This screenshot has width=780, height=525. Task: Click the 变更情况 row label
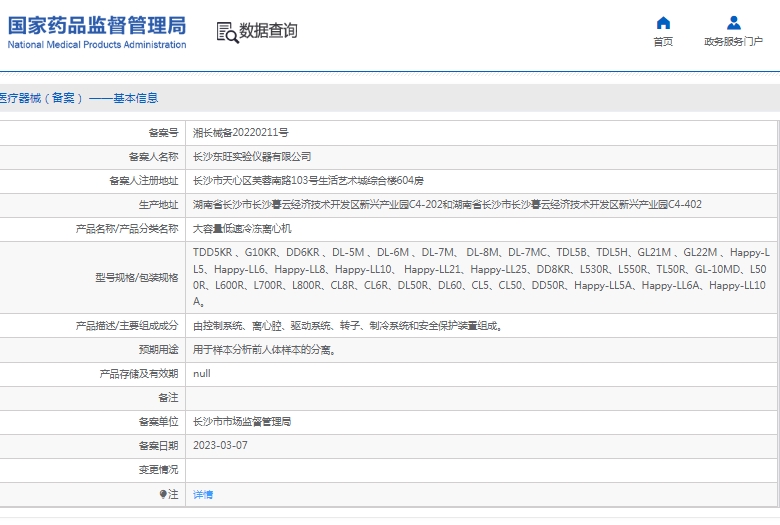[159, 470]
